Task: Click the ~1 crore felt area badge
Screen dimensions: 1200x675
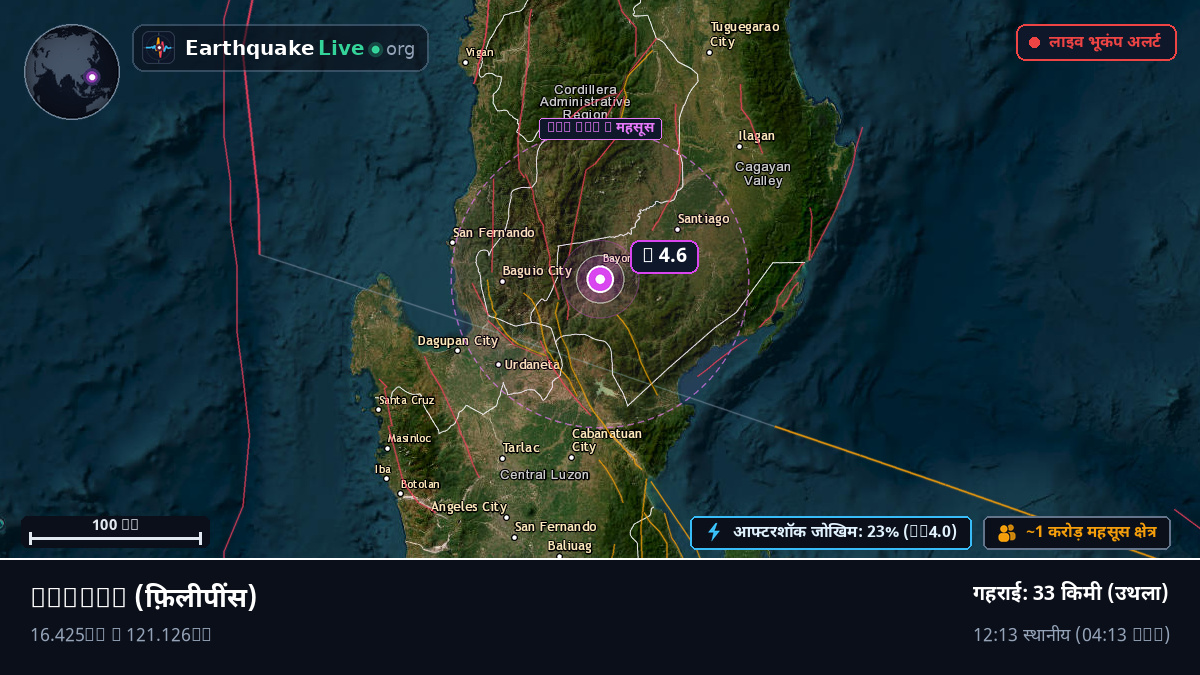Action: coord(1077,533)
